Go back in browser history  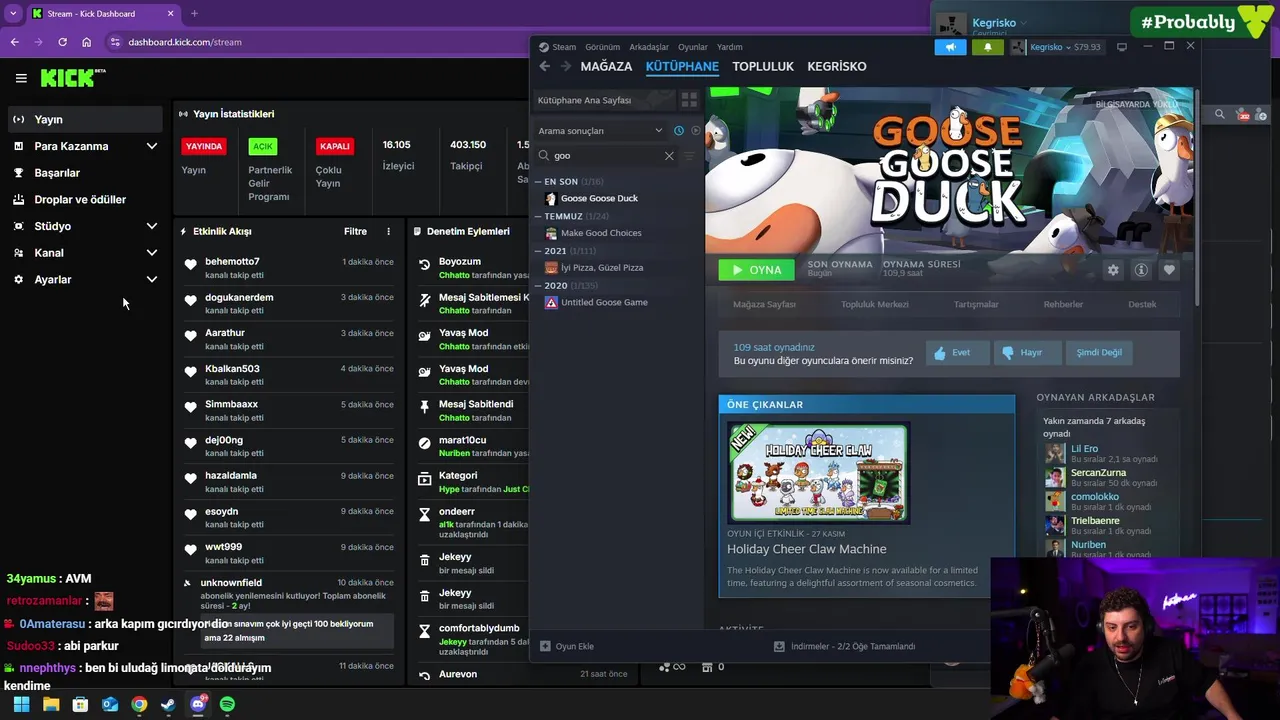coord(14,42)
